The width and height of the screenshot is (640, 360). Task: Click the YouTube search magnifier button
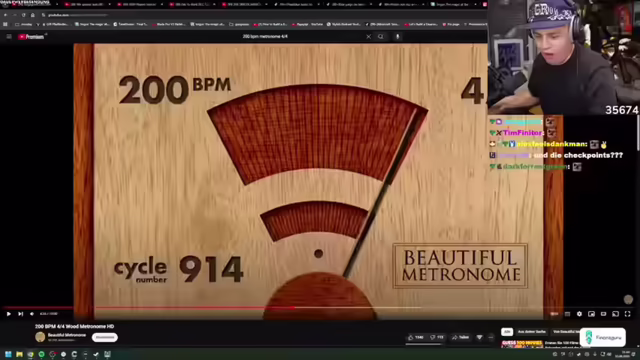(381, 36)
